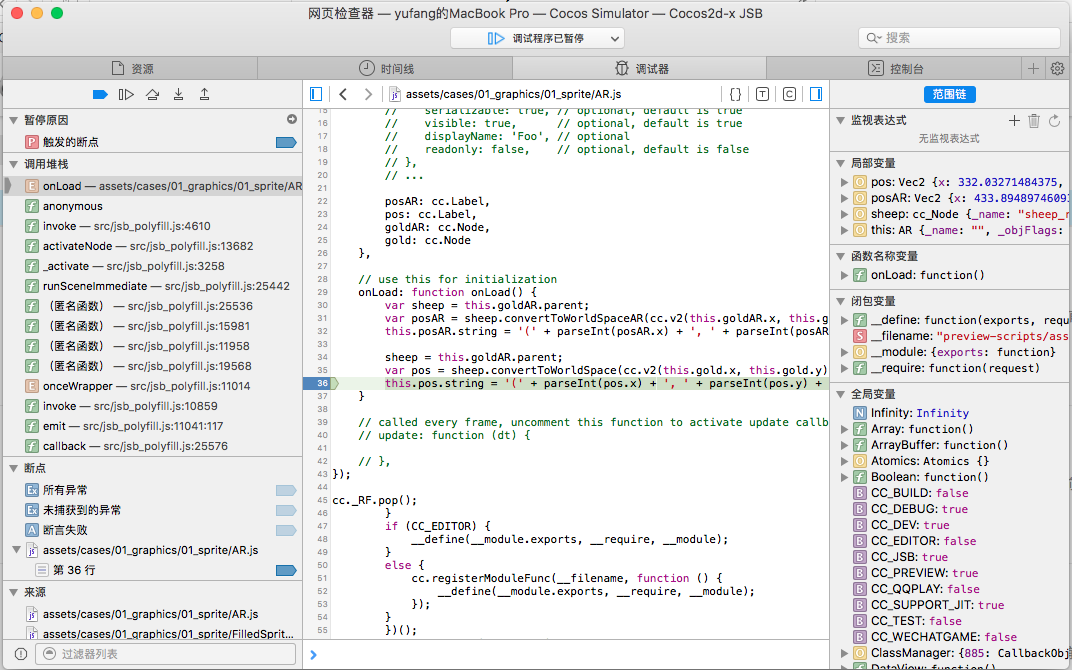The width and height of the screenshot is (1072, 670).
Task: Select callback — src/jsb_polyfill.js:25576 frame
Action: tap(153, 446)
